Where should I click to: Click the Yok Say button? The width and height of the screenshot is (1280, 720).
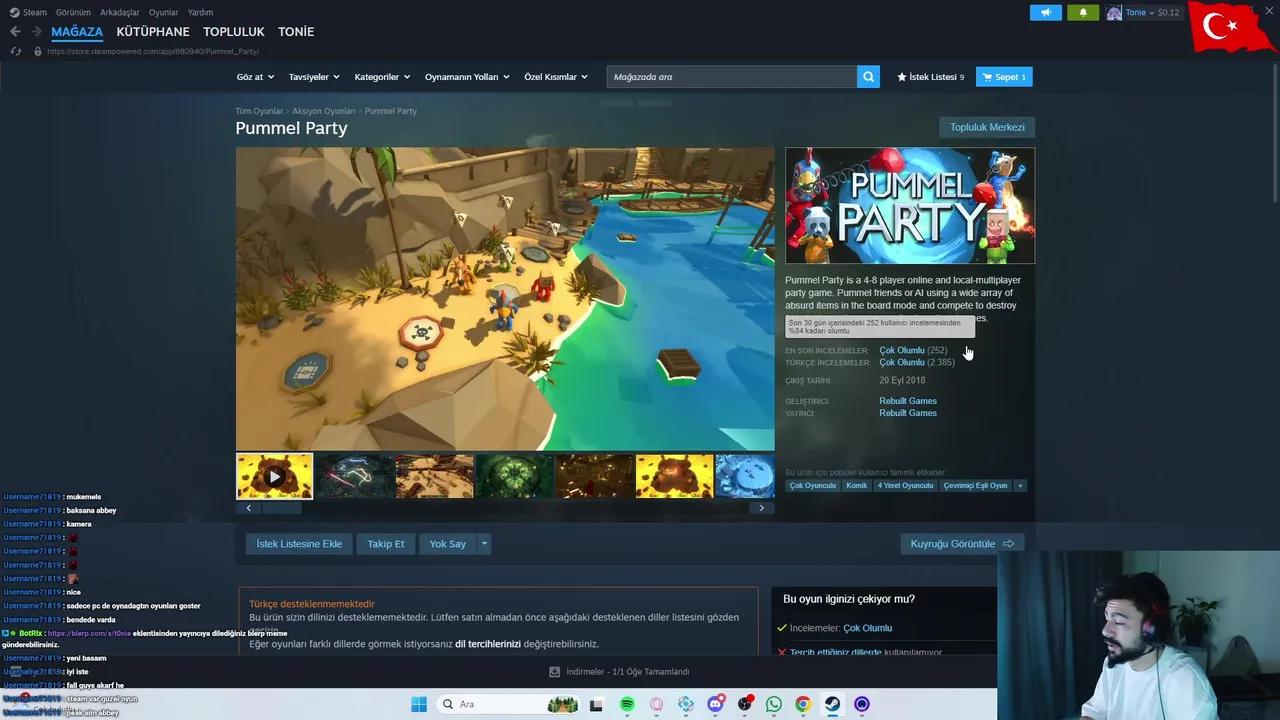(x=448, y=544)
